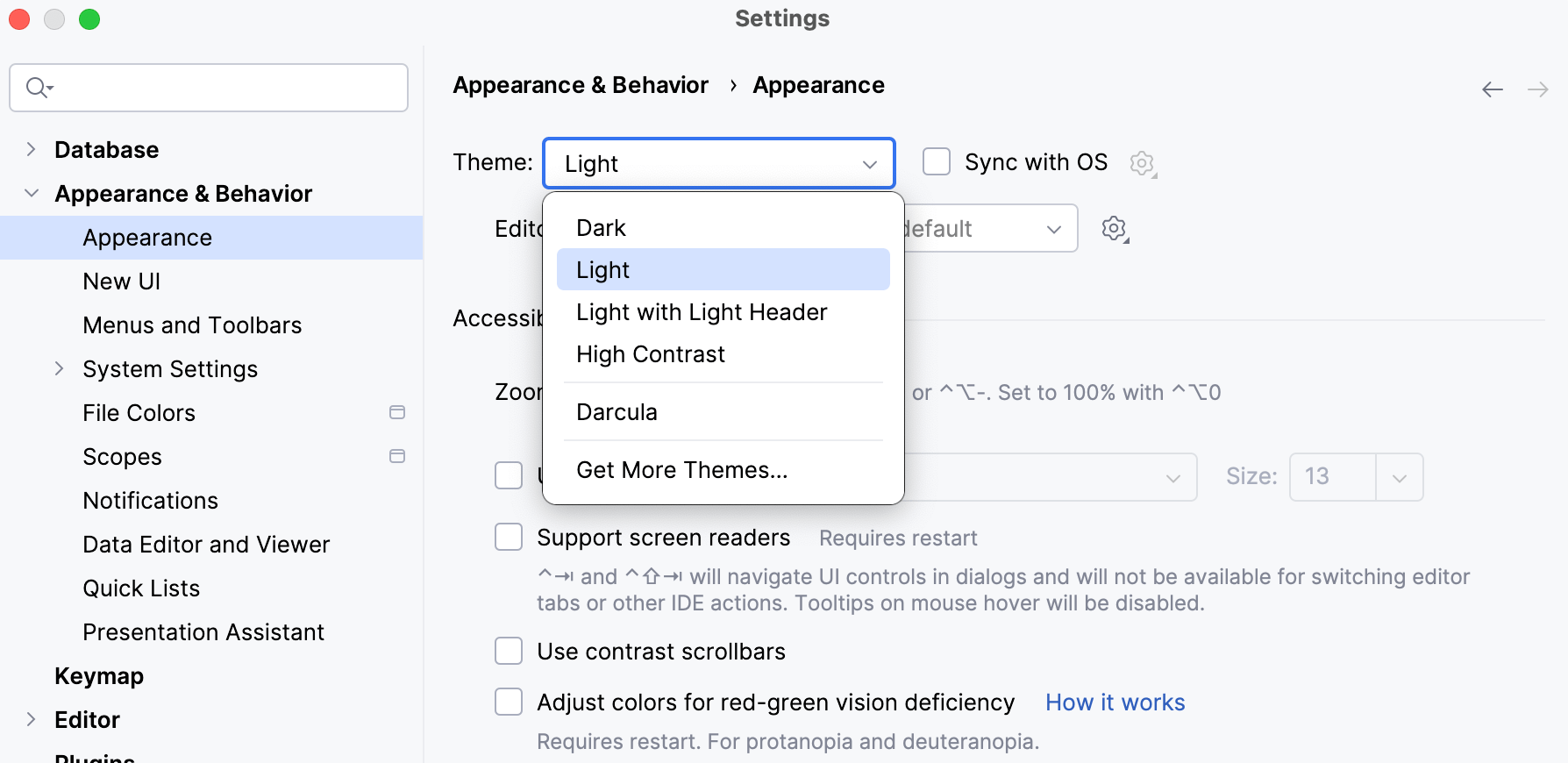Screen dimensions: 1568x763
Task: Navigate back using the left arrow icon
Action: click(1492, 89)
